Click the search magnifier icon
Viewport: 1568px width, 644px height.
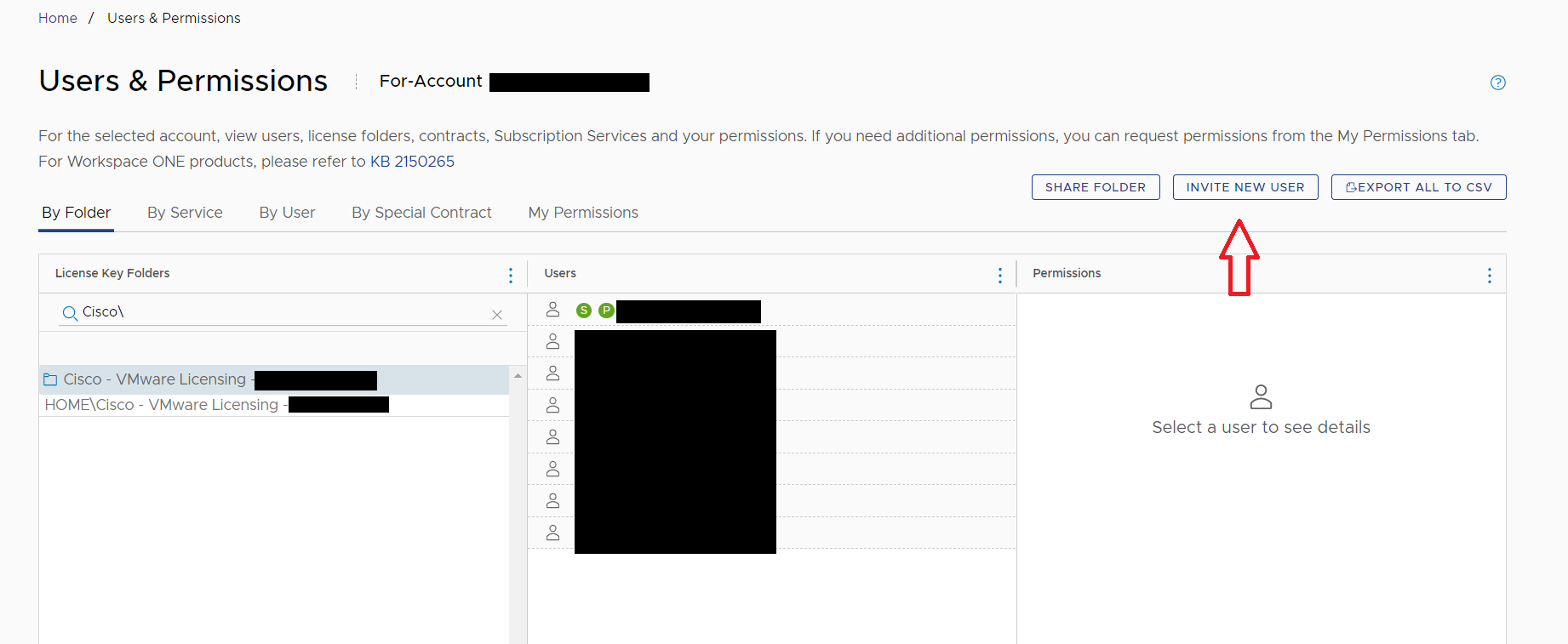[x=70, y=314]
